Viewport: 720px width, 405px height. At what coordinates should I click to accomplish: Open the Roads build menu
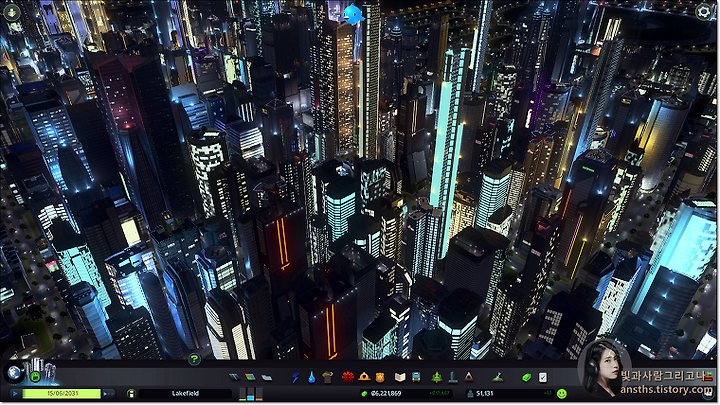point(234,377)
